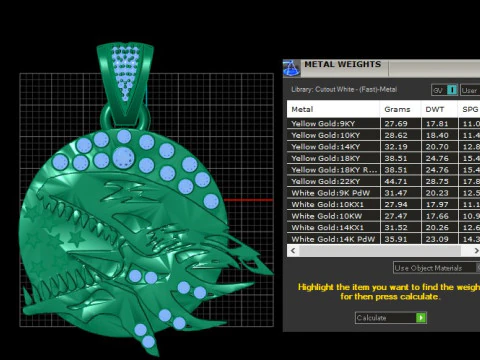Click the Library: Cutout White label

(344, 89)
